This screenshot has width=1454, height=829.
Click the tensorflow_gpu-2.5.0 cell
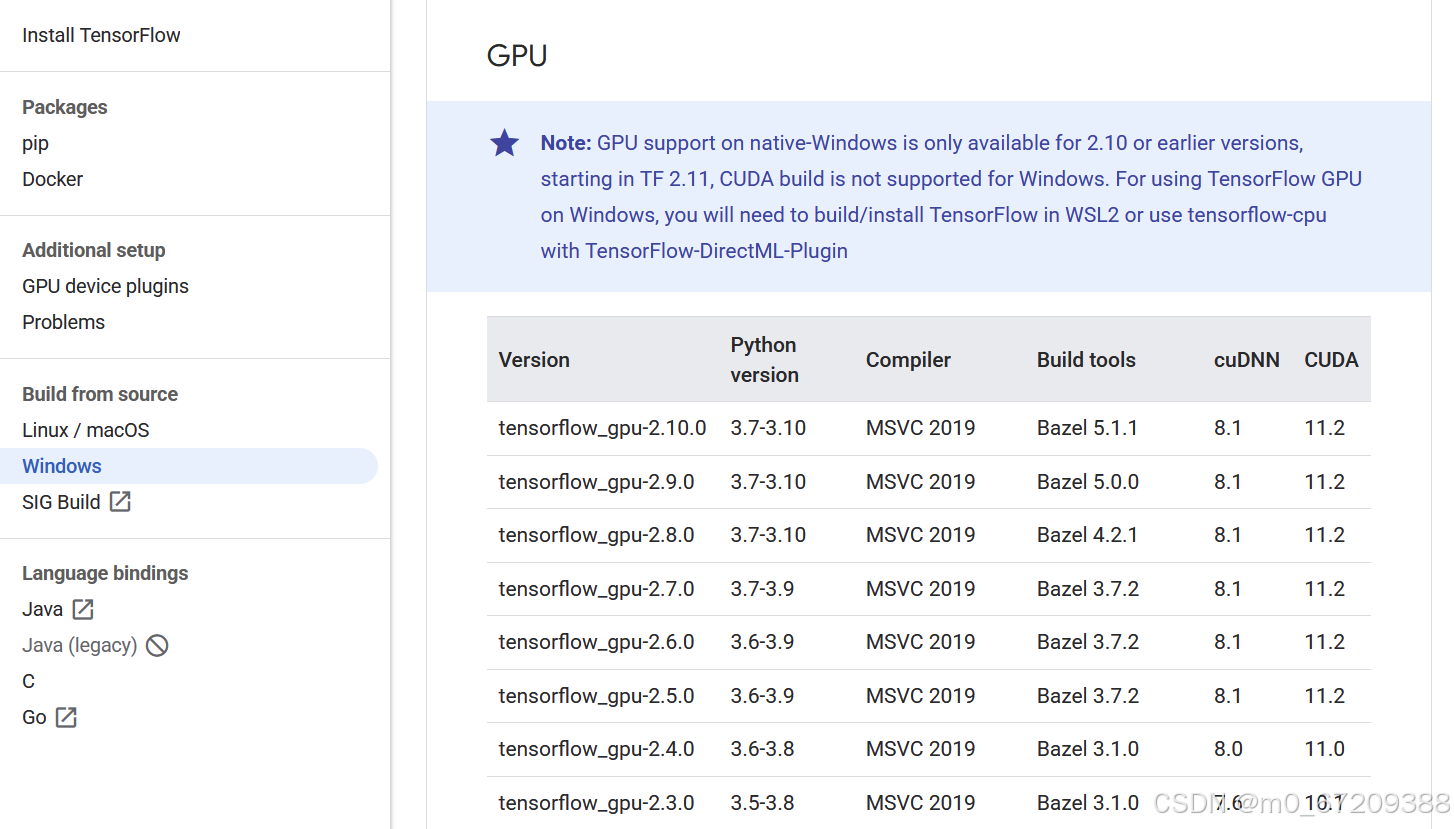point(596,696)
